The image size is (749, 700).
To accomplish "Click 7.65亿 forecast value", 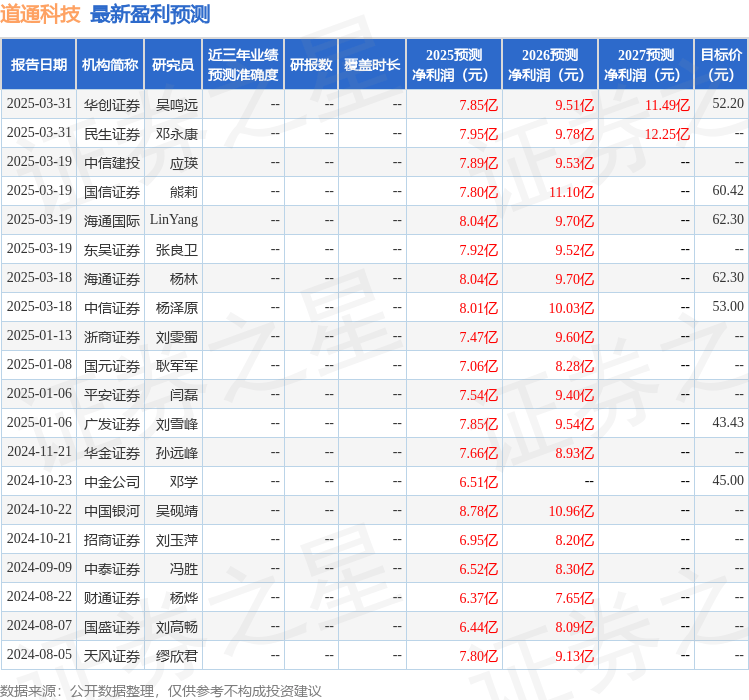I will 575,598.
